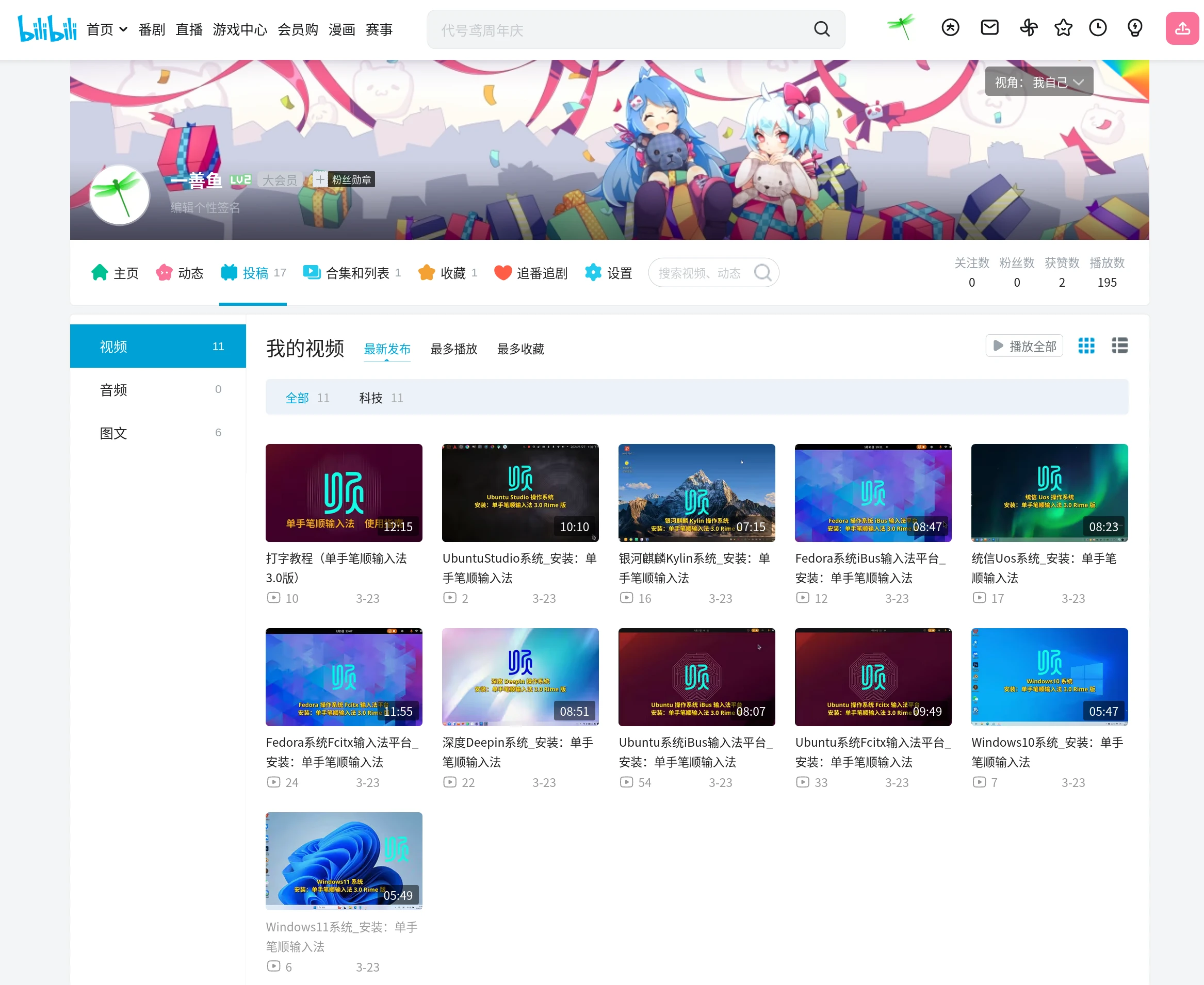
Task: Open 游戏中心 in top navigation
Action: tap(239, 29)
